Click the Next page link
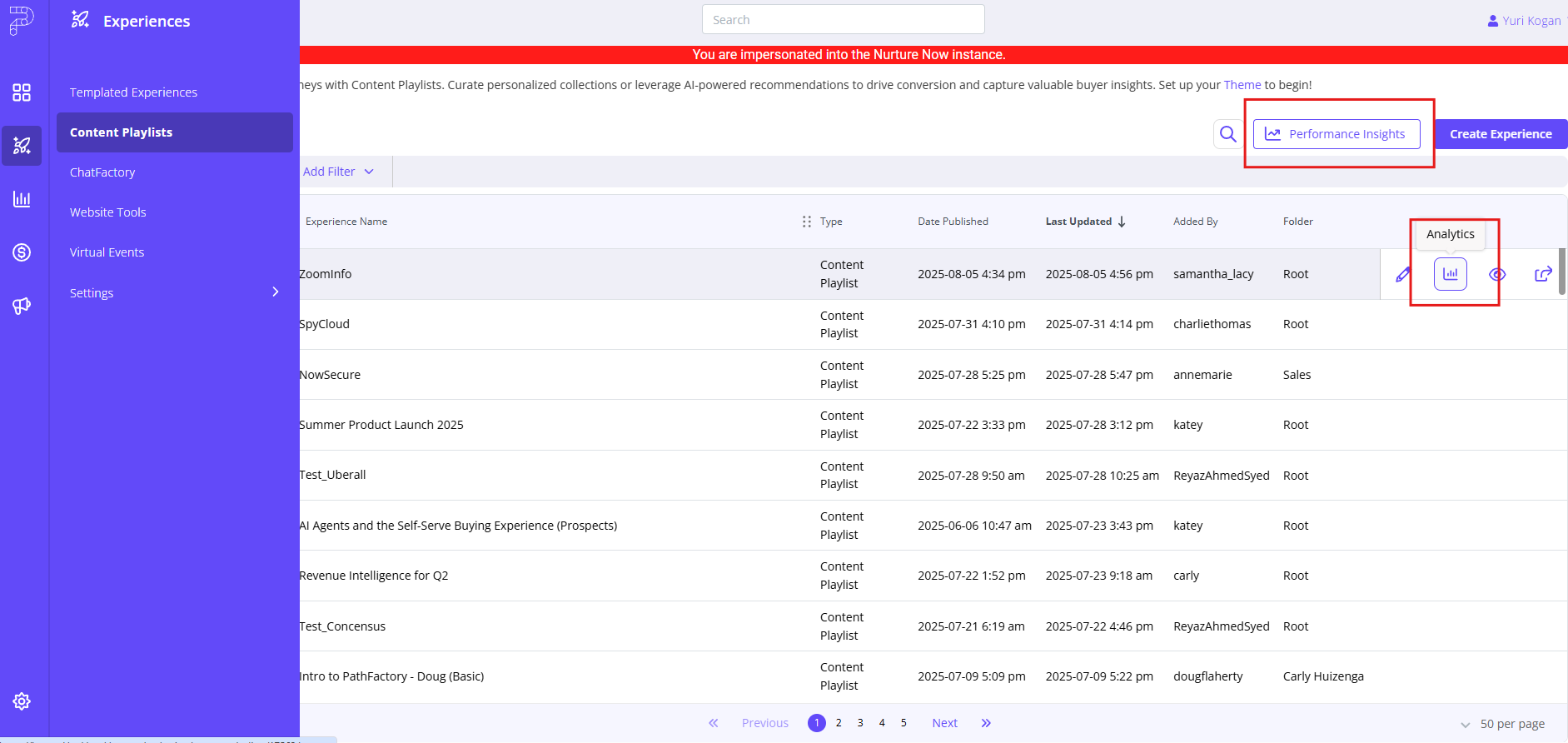 [x=944, y=723]
